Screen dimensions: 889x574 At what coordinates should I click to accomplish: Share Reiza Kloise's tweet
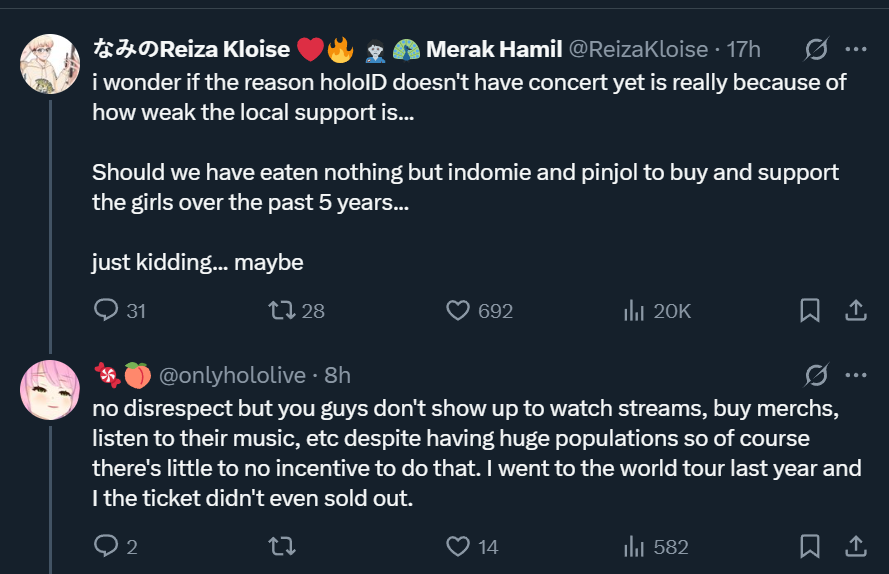coord(856,311)
